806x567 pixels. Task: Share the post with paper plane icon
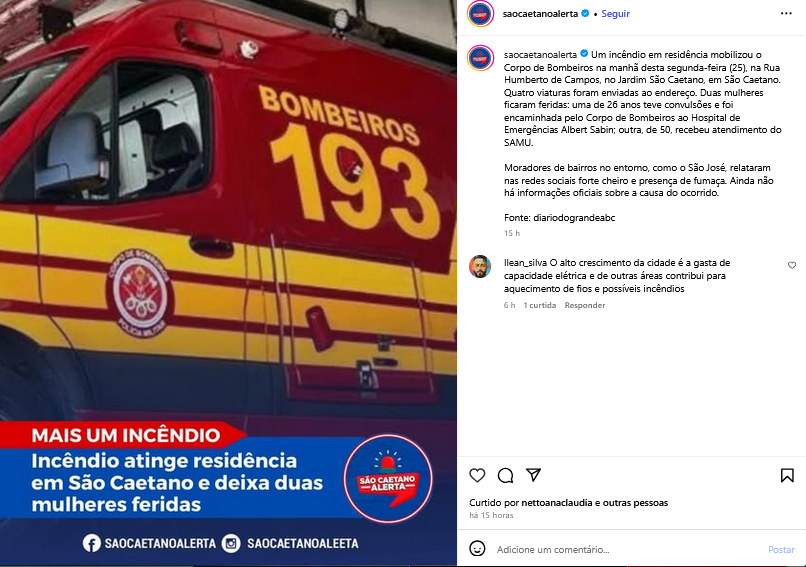(x=534, y=474)
